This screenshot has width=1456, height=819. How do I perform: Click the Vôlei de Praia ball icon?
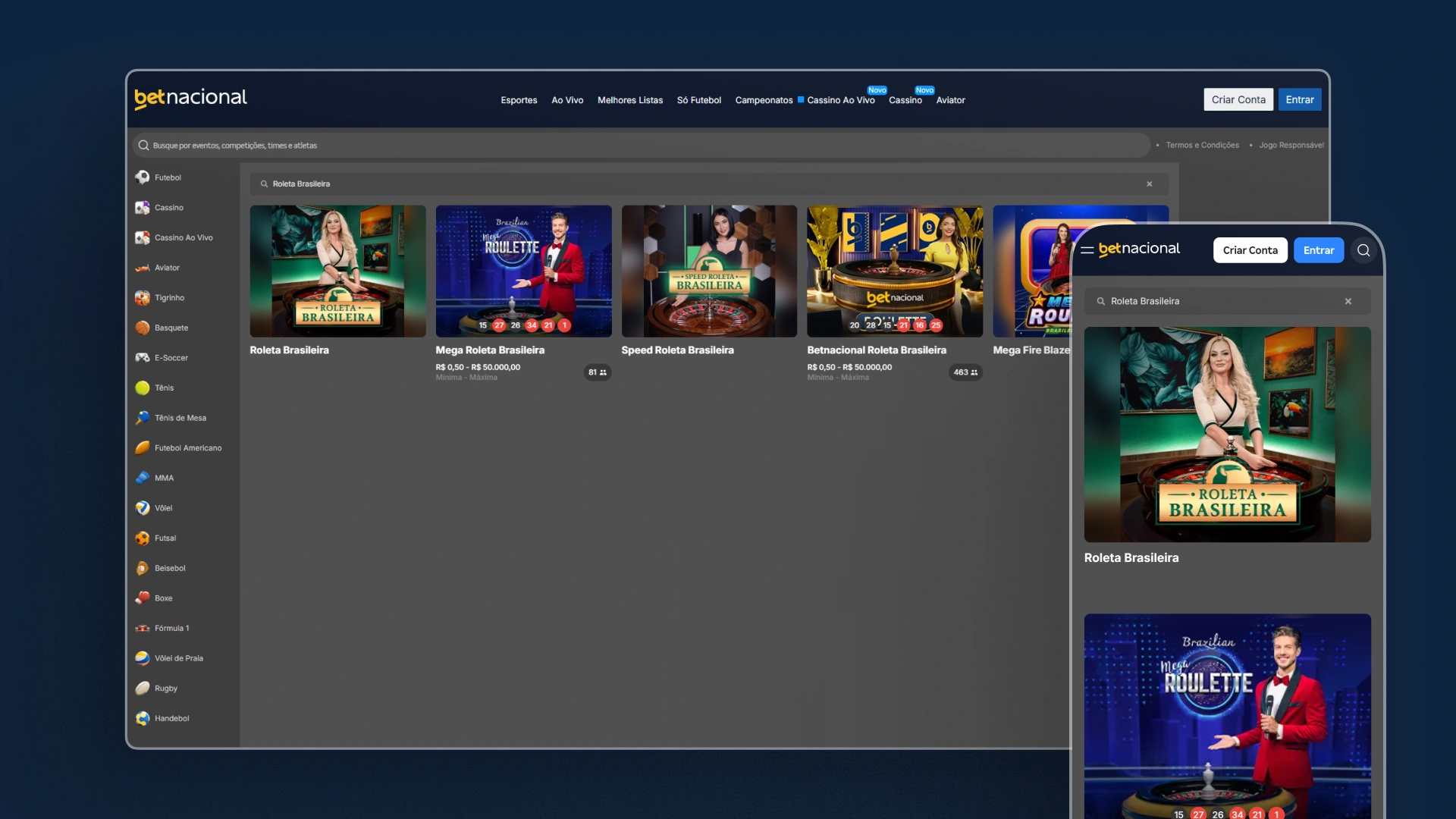point(143,658)
